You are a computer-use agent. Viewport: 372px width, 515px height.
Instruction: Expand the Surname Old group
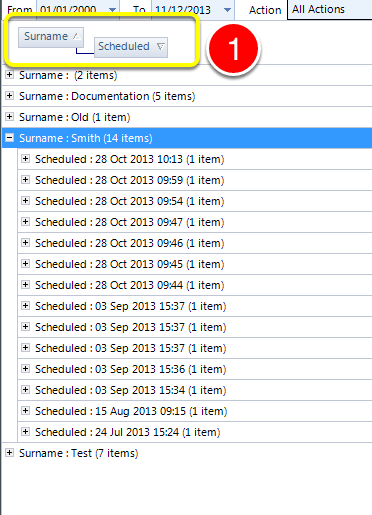(x=9, y=117)
